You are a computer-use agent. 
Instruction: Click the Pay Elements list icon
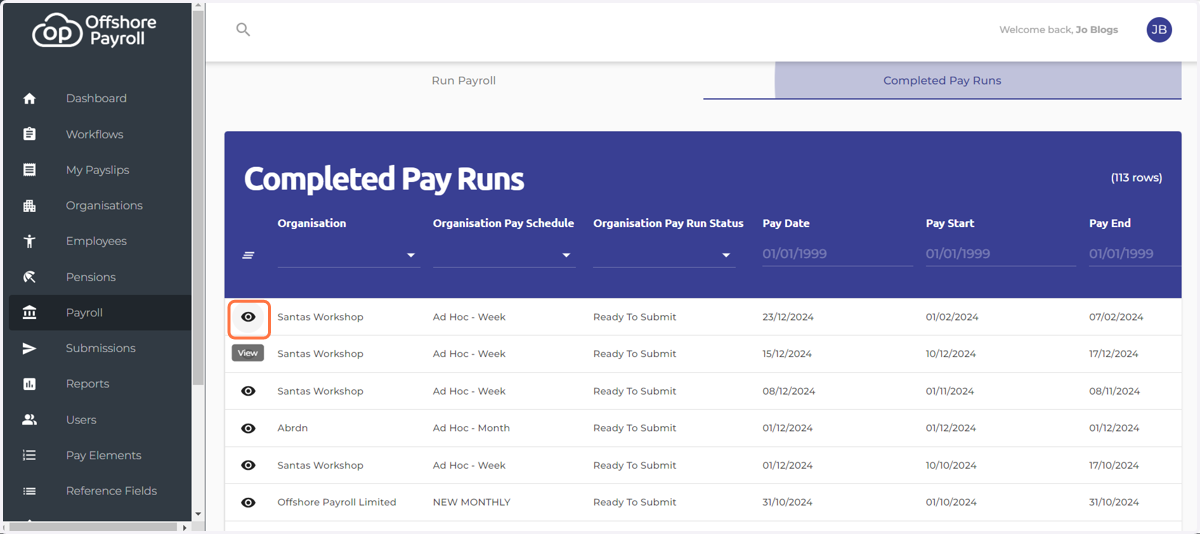[x=29, y=455]
